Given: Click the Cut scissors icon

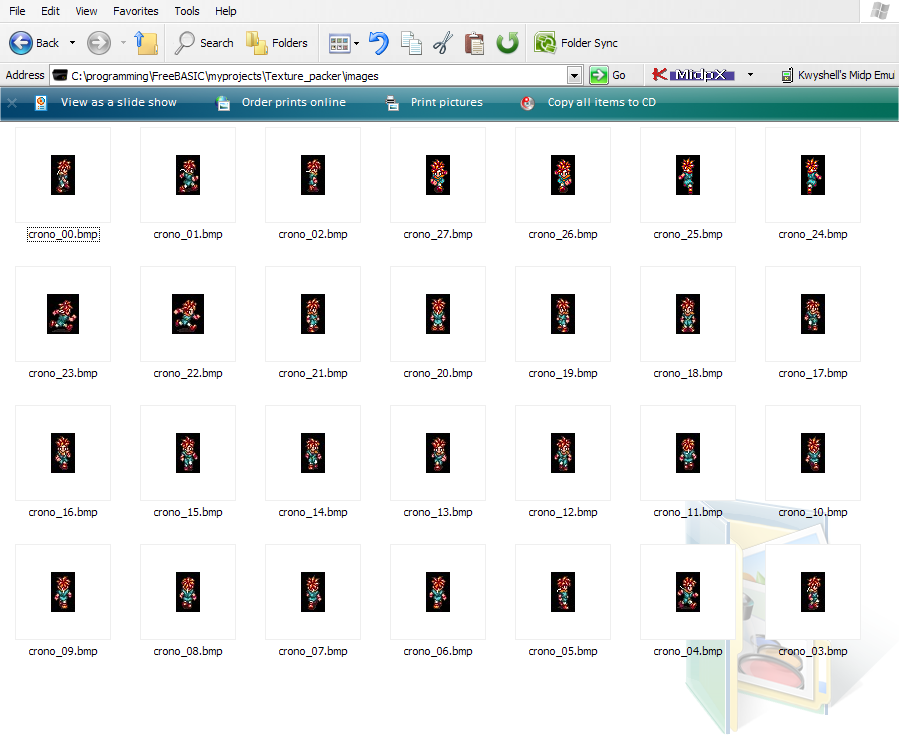Looking at the screenshot, I should point(443,43).
